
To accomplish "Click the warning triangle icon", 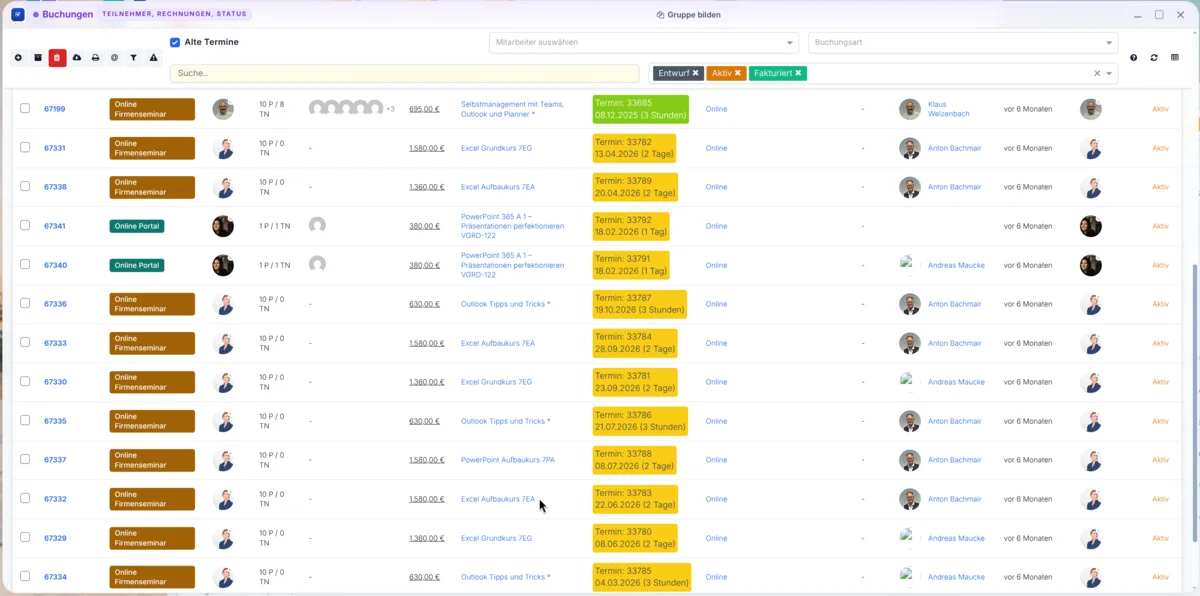I will click(153, 58).
